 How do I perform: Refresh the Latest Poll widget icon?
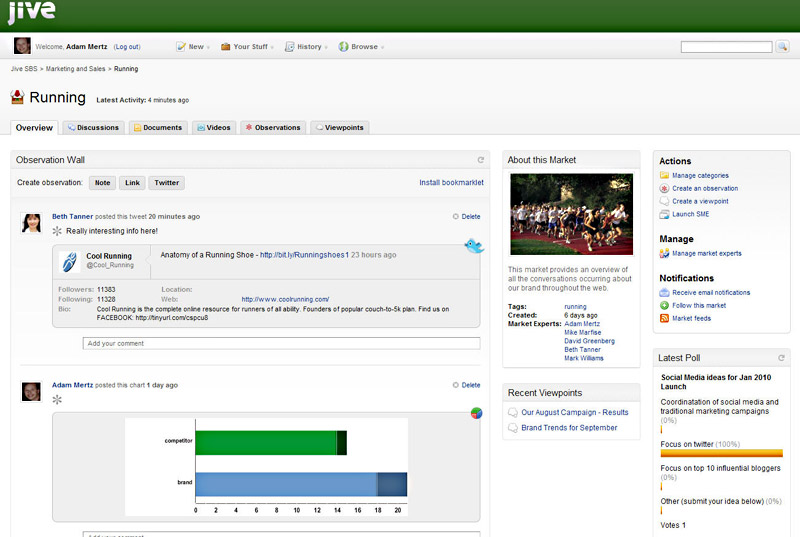(x=781, y=358)
